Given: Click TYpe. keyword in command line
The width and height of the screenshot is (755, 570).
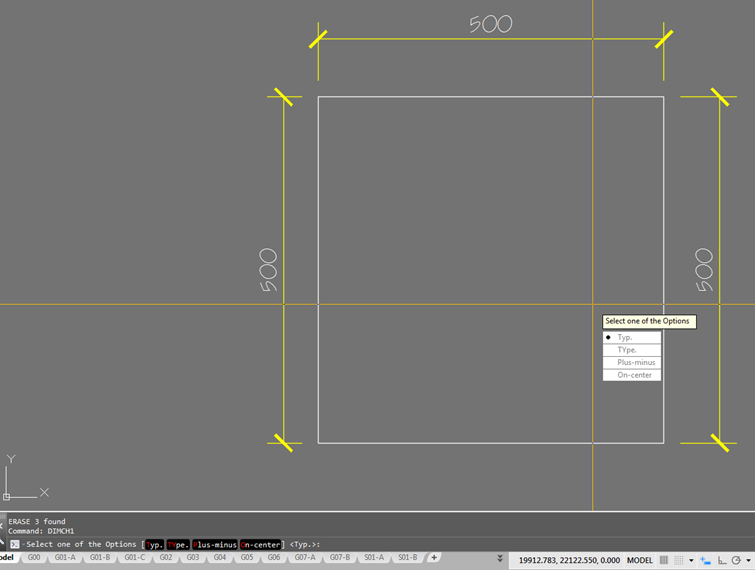Looking at the screenshot, I should coord(178,544).
